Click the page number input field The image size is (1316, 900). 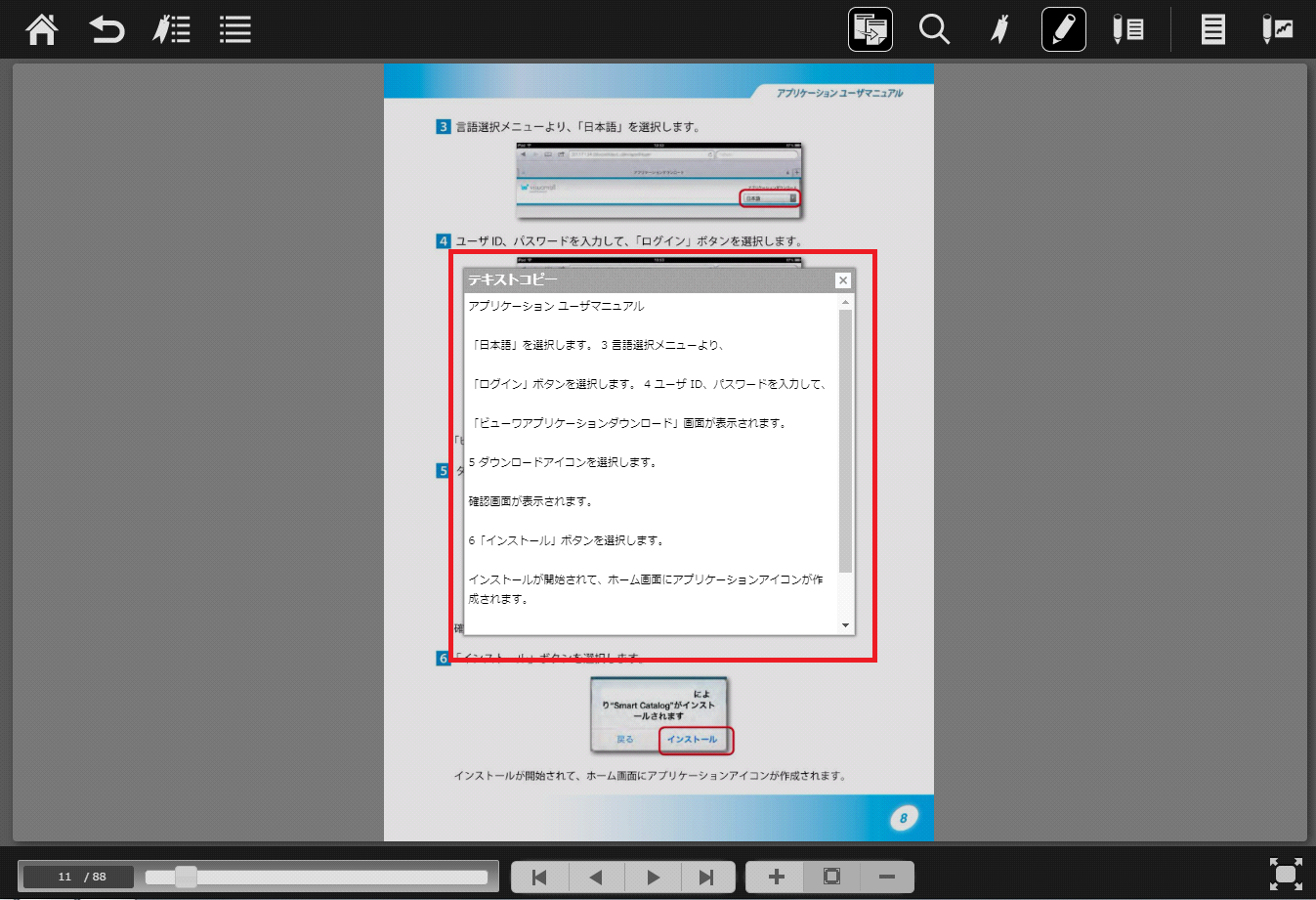pos(64,877)
